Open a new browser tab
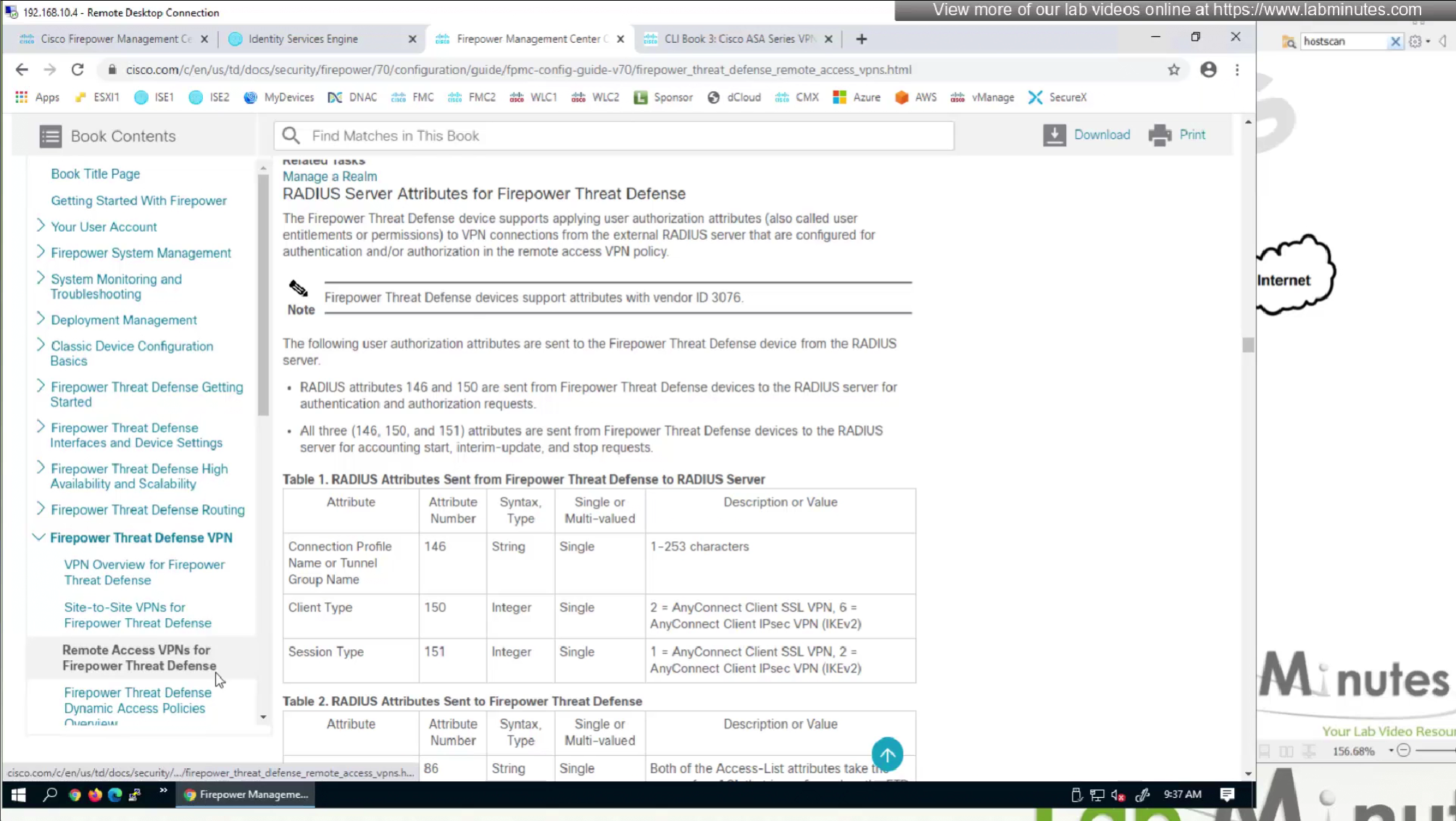Screen dimensions: 1456x821 coord(861,39)
